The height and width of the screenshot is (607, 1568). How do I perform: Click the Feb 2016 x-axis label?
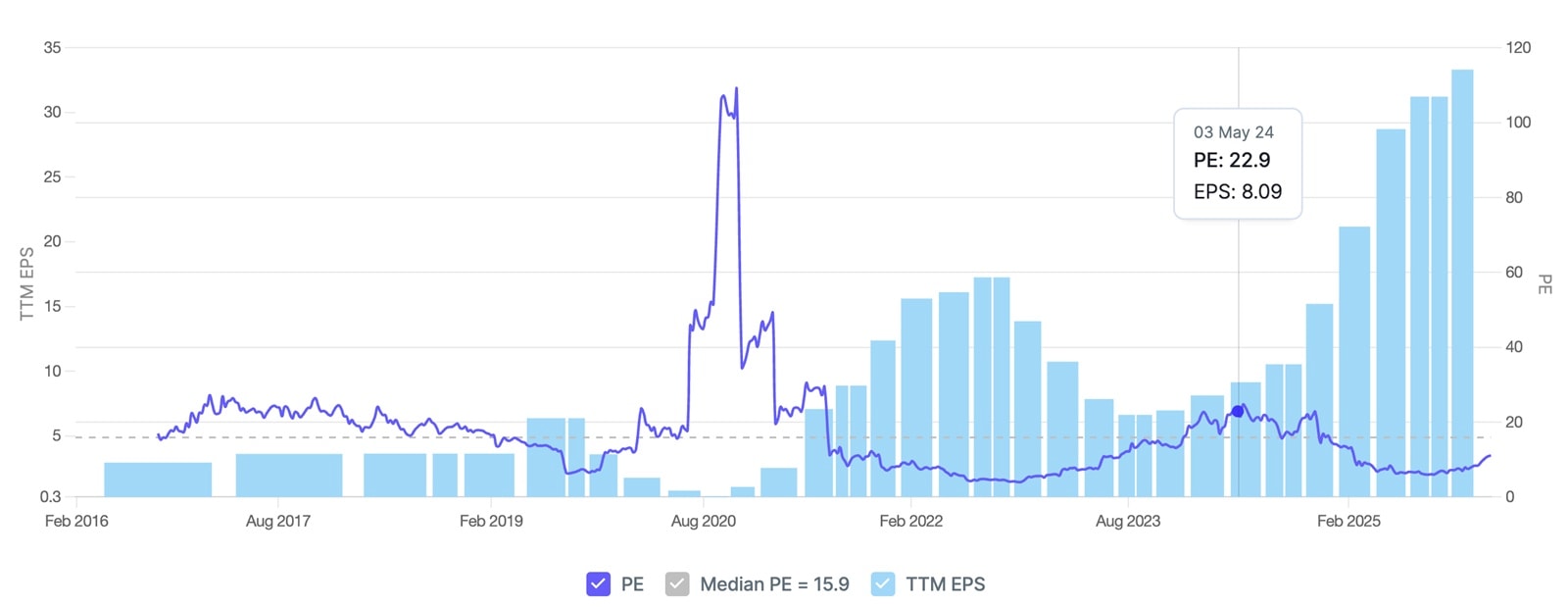point(76,521)
